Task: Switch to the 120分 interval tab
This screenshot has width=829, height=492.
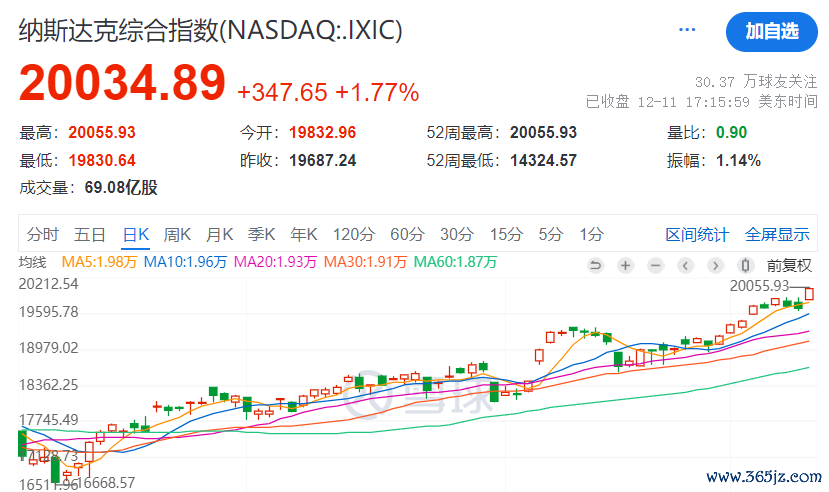Action: tap(354, 234)
